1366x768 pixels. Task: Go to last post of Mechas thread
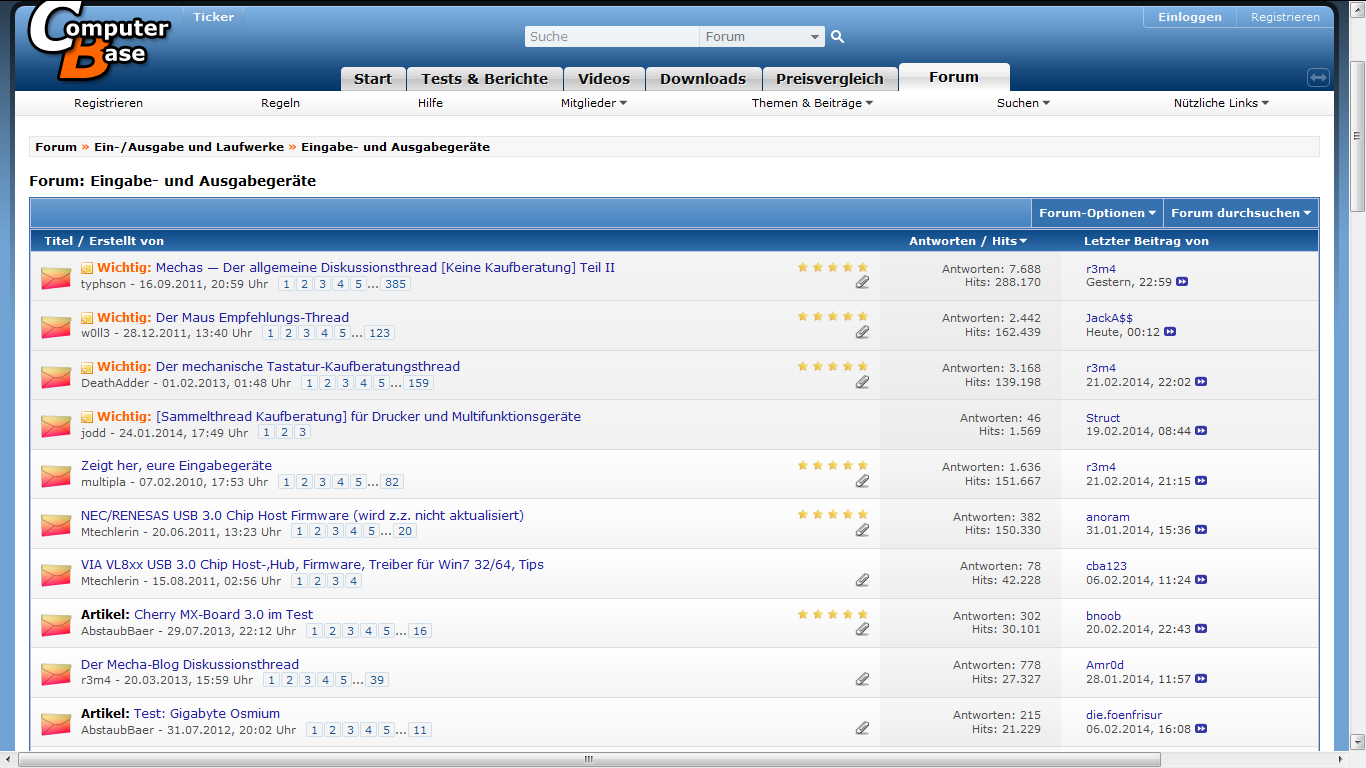tap(1182, 283)
